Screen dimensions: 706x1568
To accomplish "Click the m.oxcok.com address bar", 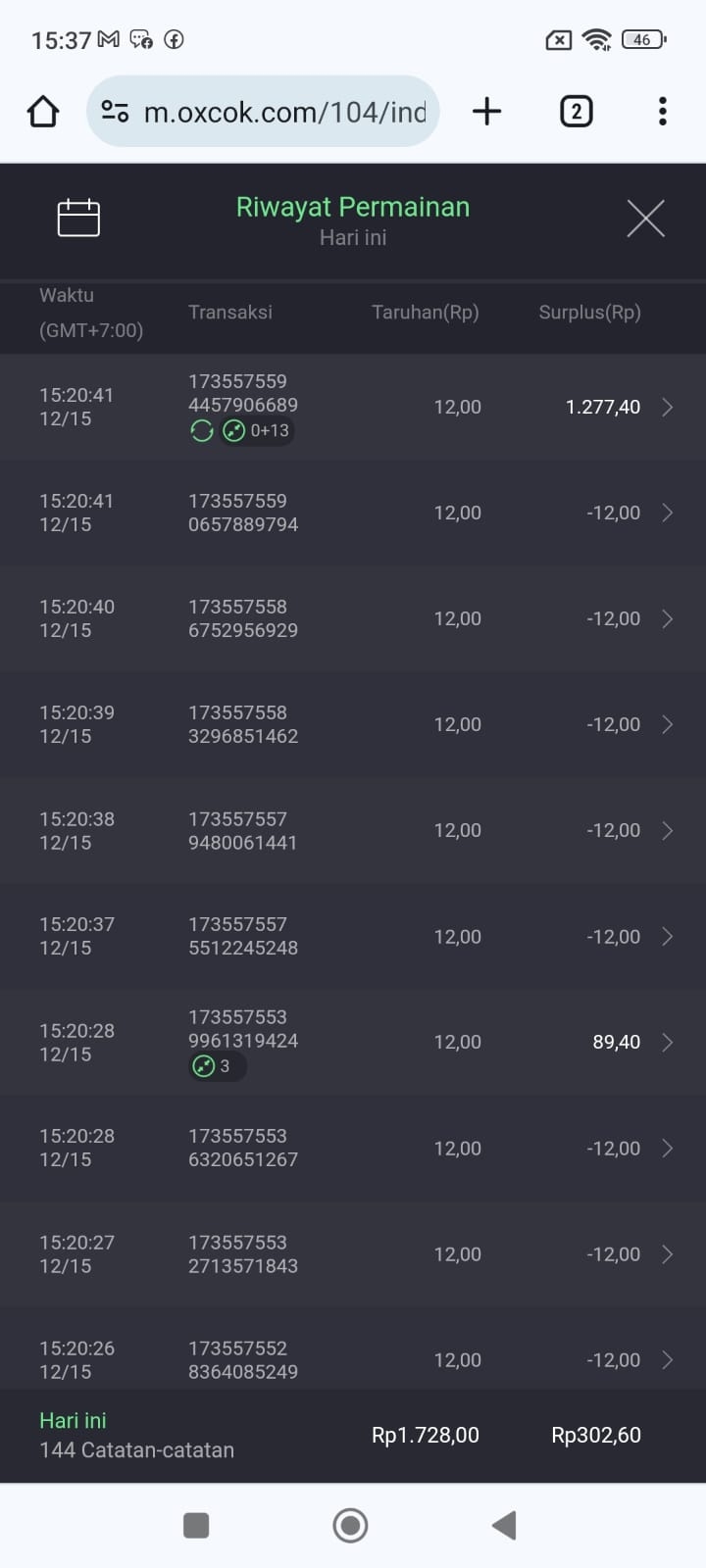I will click(x=284, y=112).
